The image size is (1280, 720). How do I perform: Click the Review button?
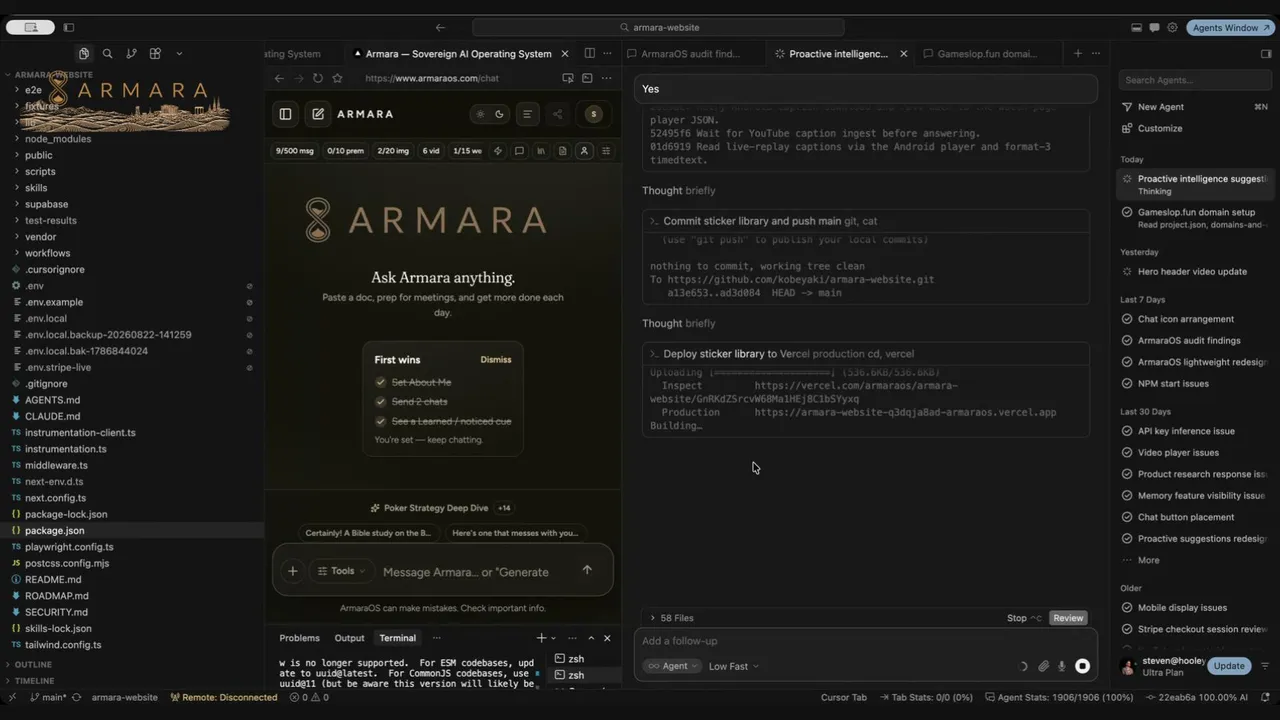coord(1068,618)
